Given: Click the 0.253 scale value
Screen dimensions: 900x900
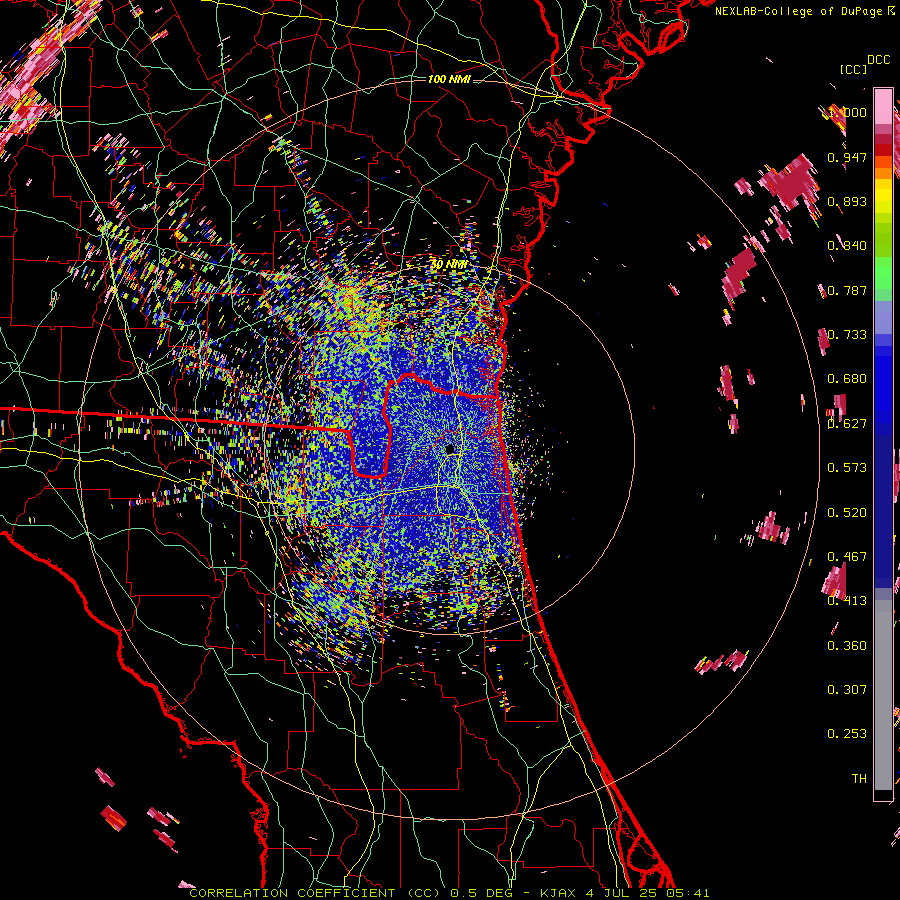Looking at the screenshot, I should [847, 734].
